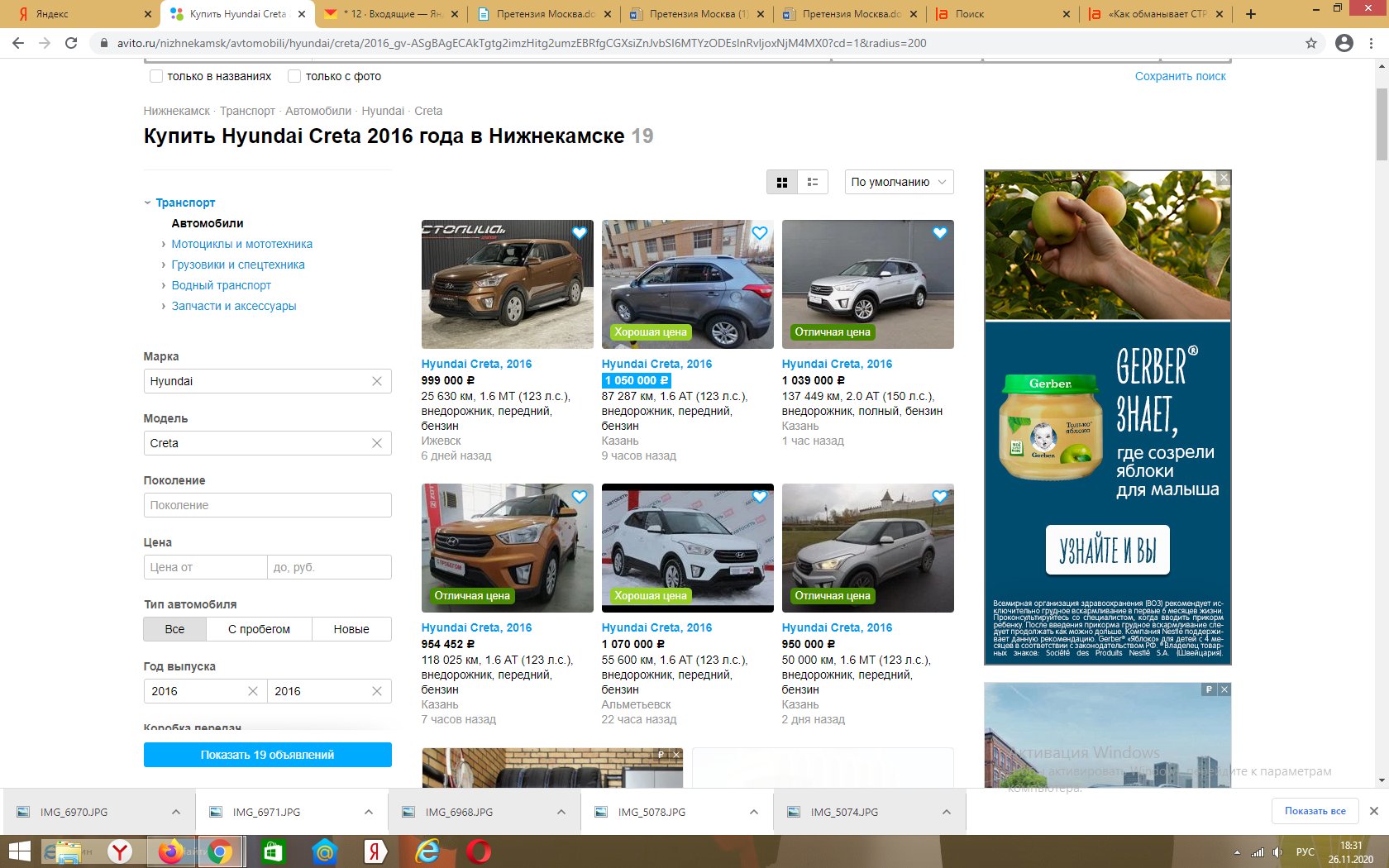
Task: Select 'Новые' car type option
Action: click(351, 629)
